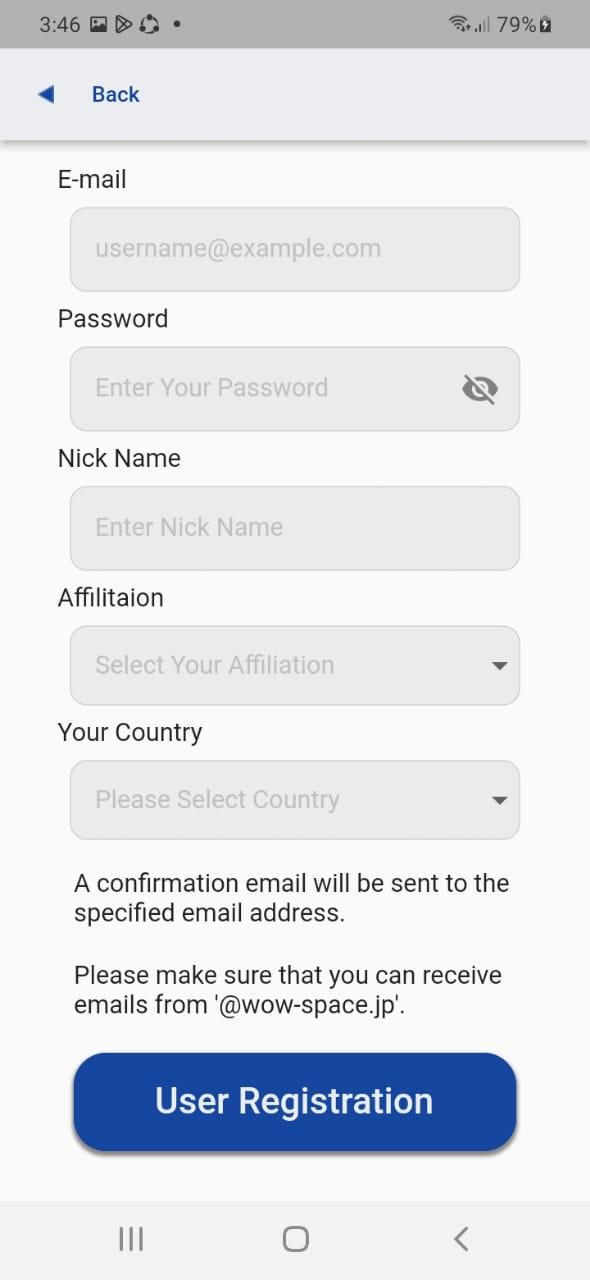
Task: Toggle password visibility eye icon
Action: point(480,389)
